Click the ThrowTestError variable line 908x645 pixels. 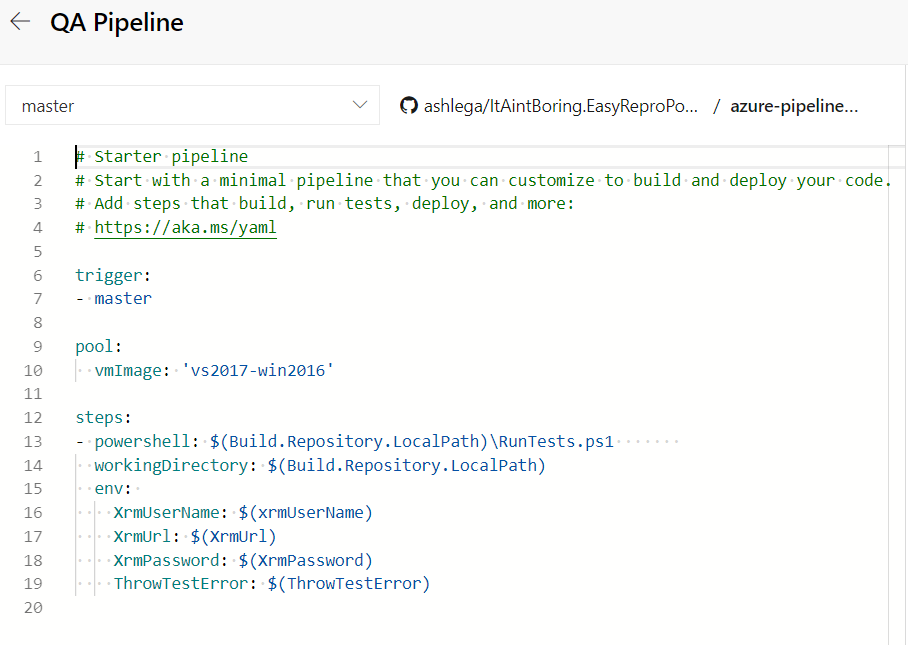click(270, 584)
